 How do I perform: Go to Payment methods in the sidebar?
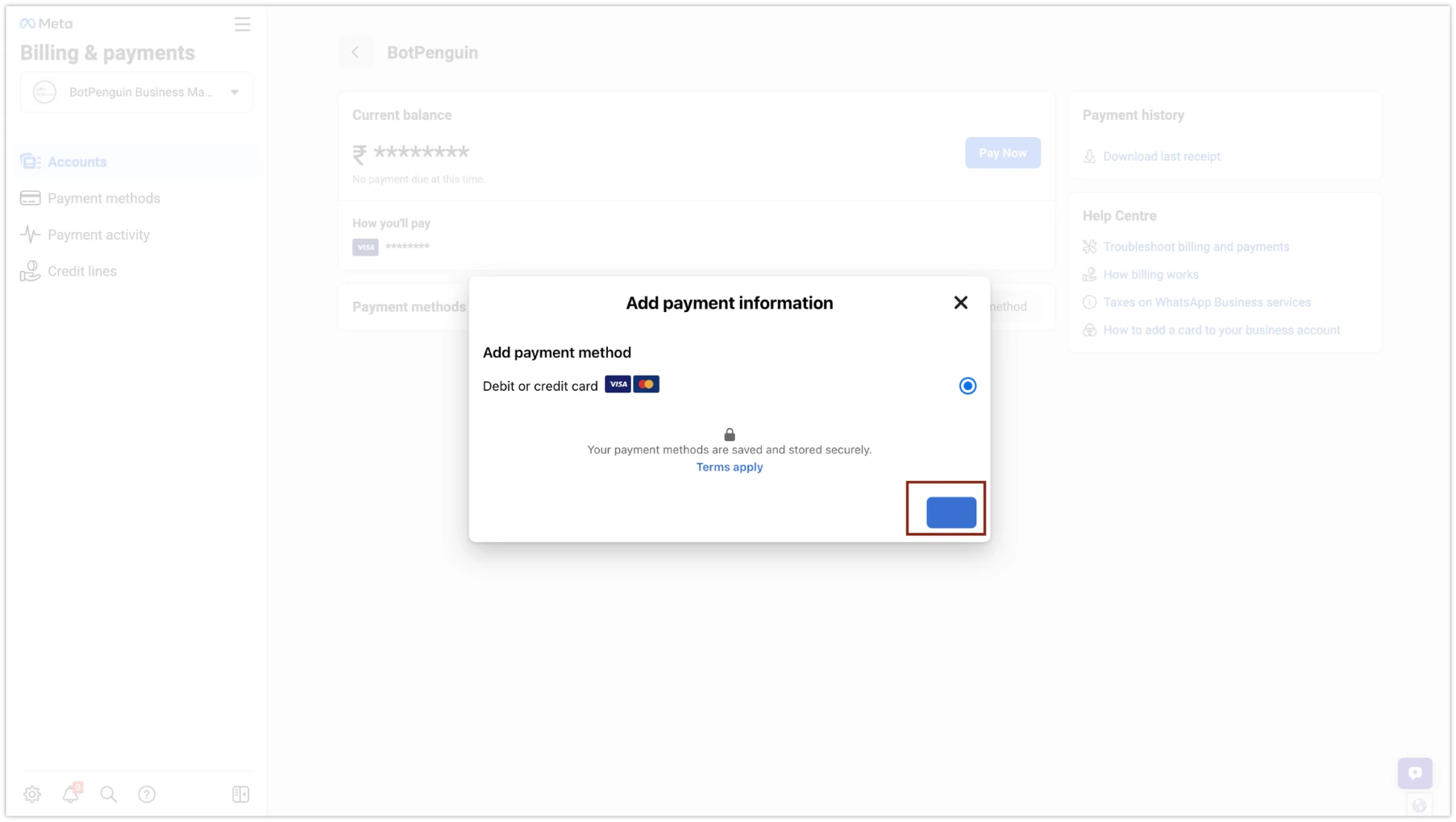pyautogui.click(x=104, y=198)
